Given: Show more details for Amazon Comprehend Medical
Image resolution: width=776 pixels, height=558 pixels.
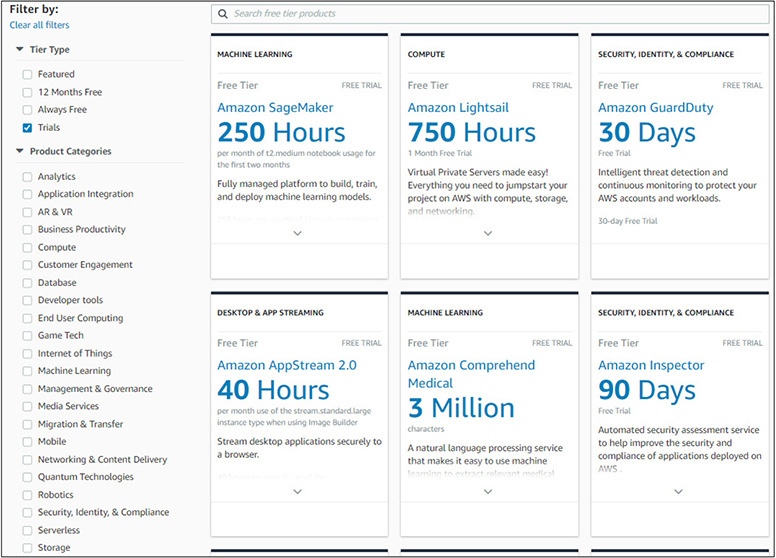Looking at the screenshot, I should pyautogui.click(x=488, y=491).
